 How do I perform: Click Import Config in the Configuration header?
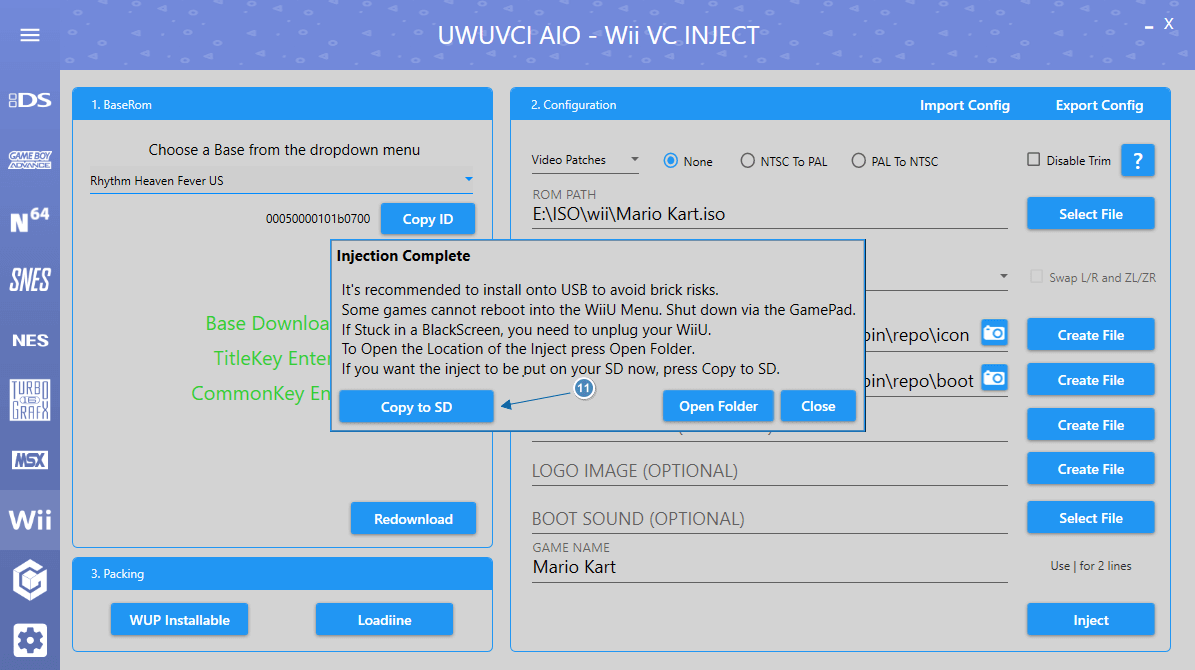click(x=965, y=105)
